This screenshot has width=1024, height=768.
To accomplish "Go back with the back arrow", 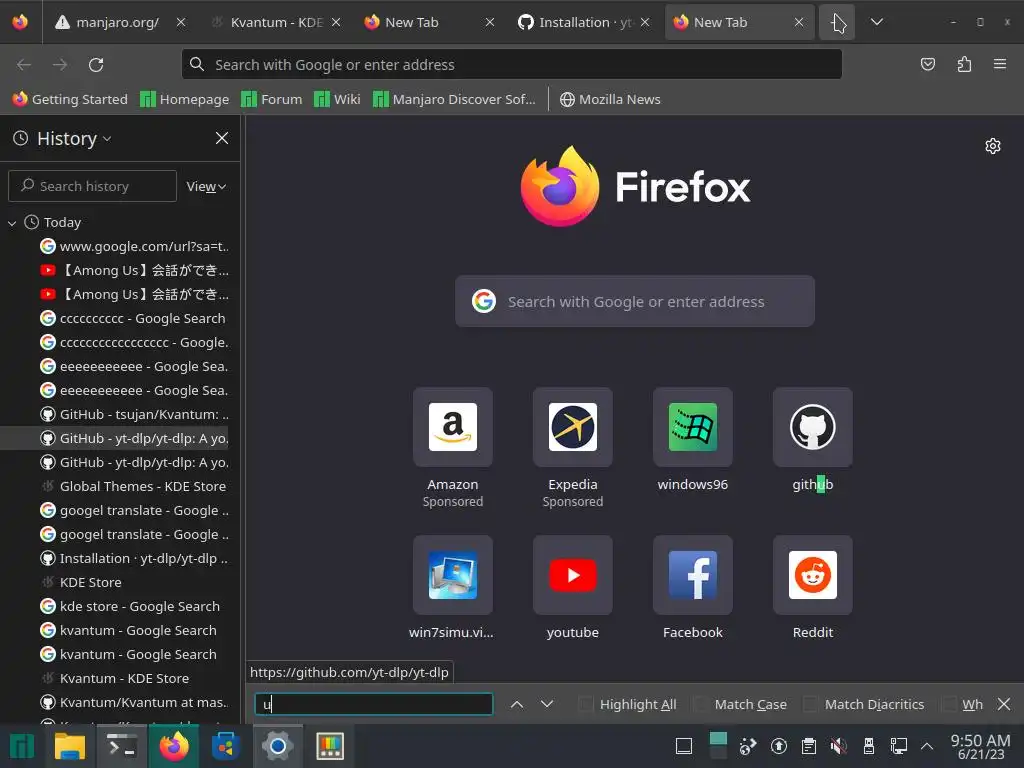I will [24, 65].
